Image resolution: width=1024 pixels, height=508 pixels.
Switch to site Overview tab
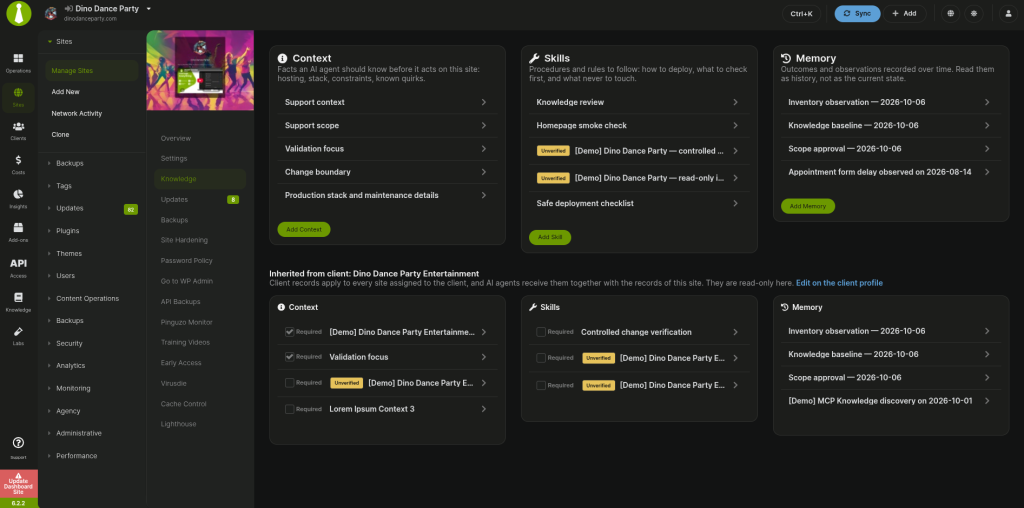(x=176, y=138)
